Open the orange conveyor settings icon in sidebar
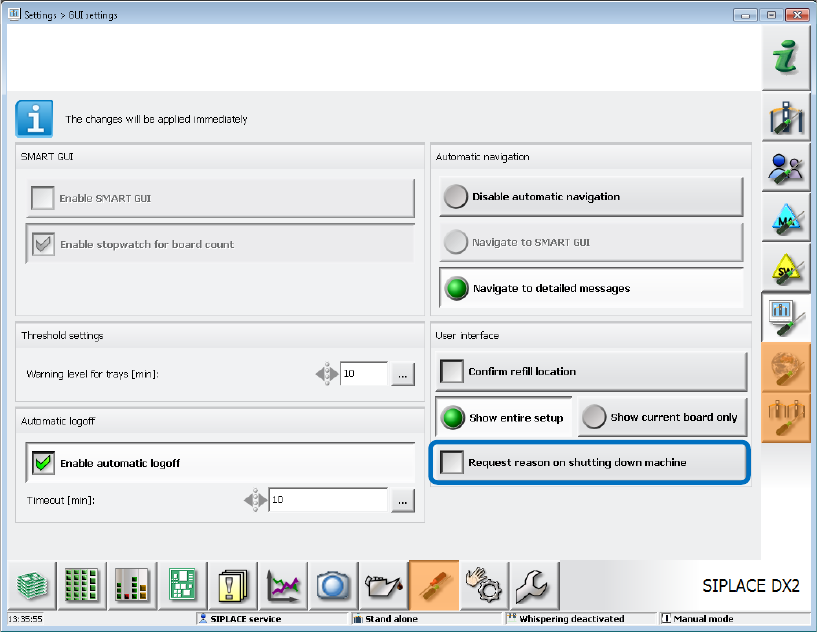The height and width of the screenshot is (632, 817). (786, 418)
